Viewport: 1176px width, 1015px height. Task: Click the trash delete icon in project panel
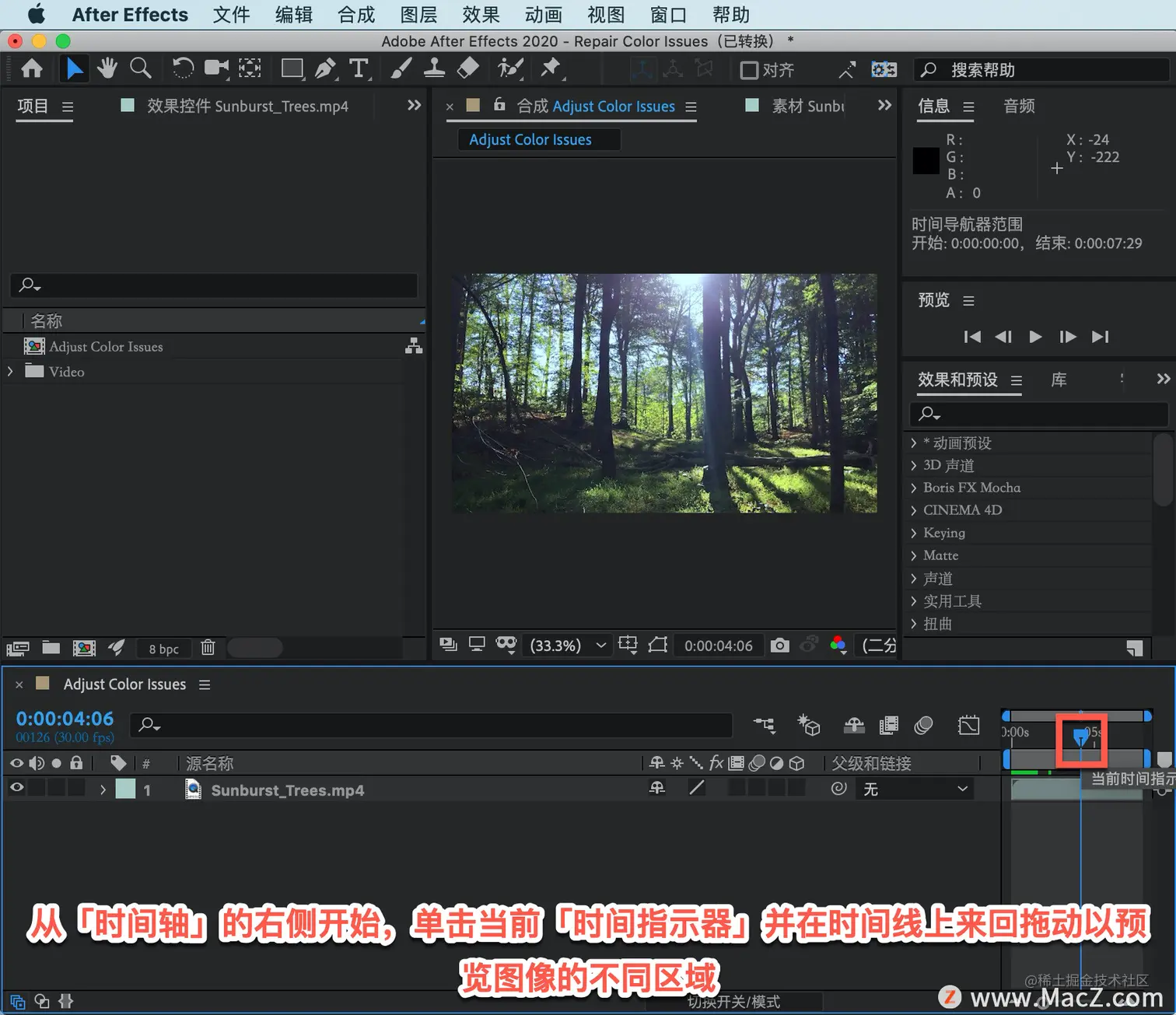(x=208, y=647)
